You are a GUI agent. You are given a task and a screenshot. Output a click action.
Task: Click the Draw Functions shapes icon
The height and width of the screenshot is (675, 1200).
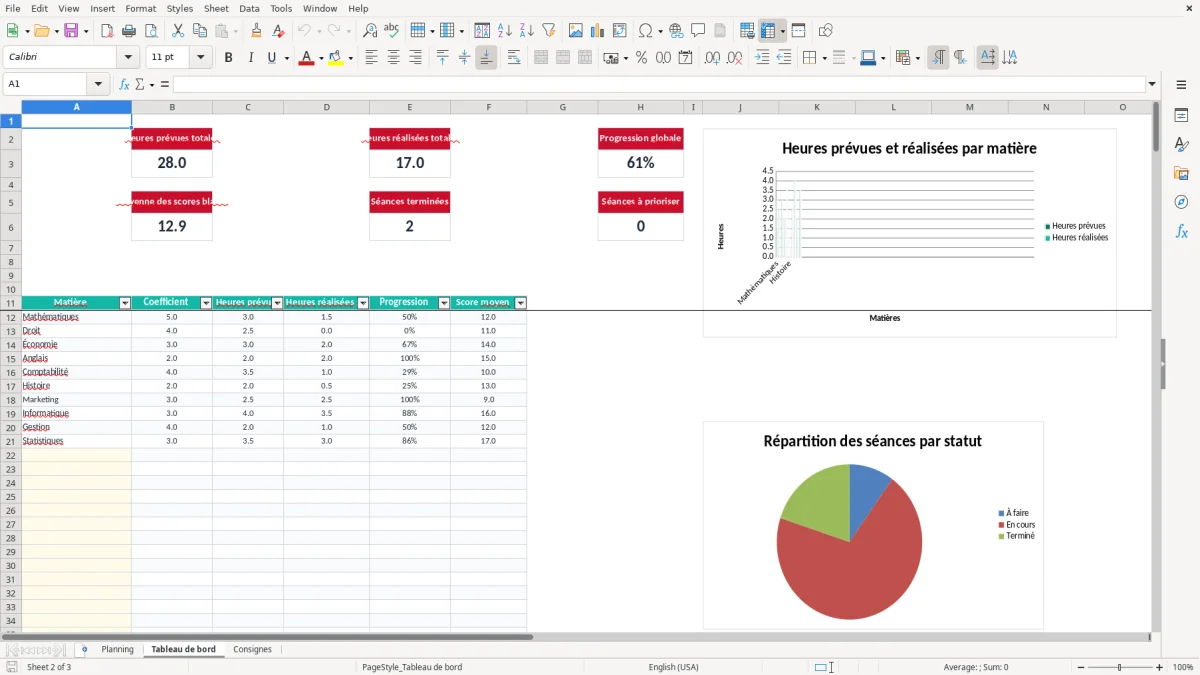826,31
